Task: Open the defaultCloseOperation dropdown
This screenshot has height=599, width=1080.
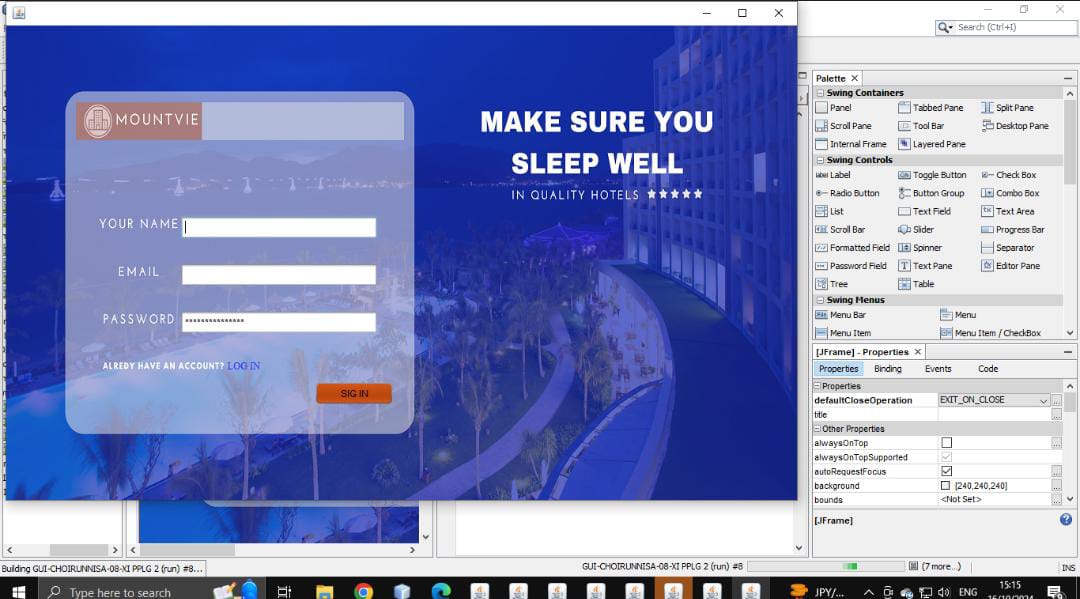Action: pyautogui.click(x=1043, y=400)
